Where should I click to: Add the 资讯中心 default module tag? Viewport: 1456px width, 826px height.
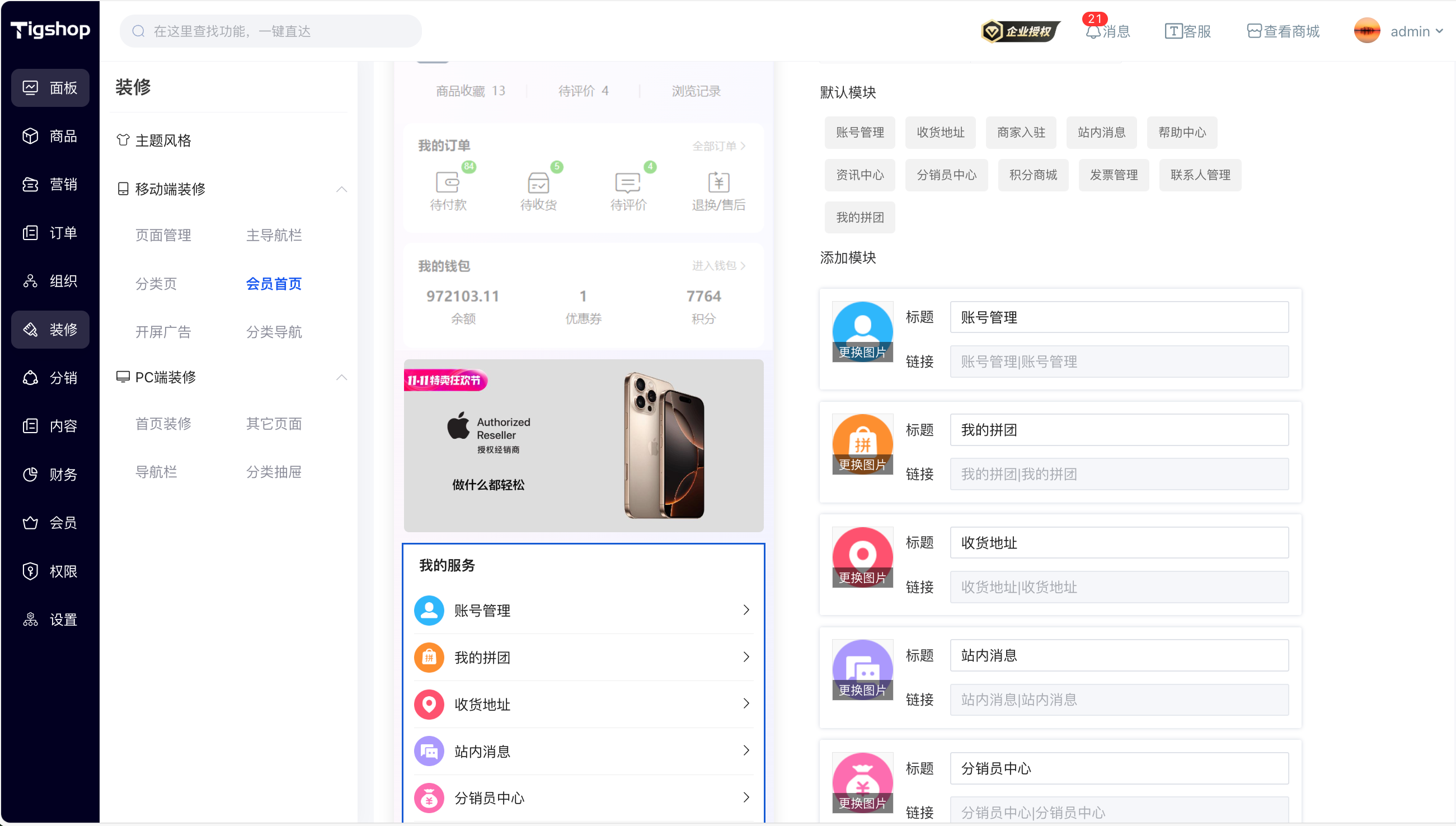coord(860,175)
